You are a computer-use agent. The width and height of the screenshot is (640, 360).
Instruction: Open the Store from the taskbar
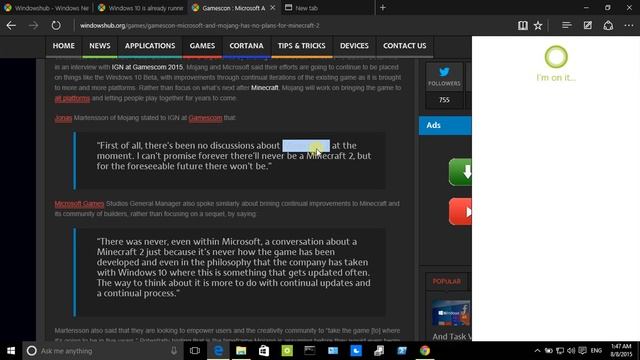click(264, 351)
